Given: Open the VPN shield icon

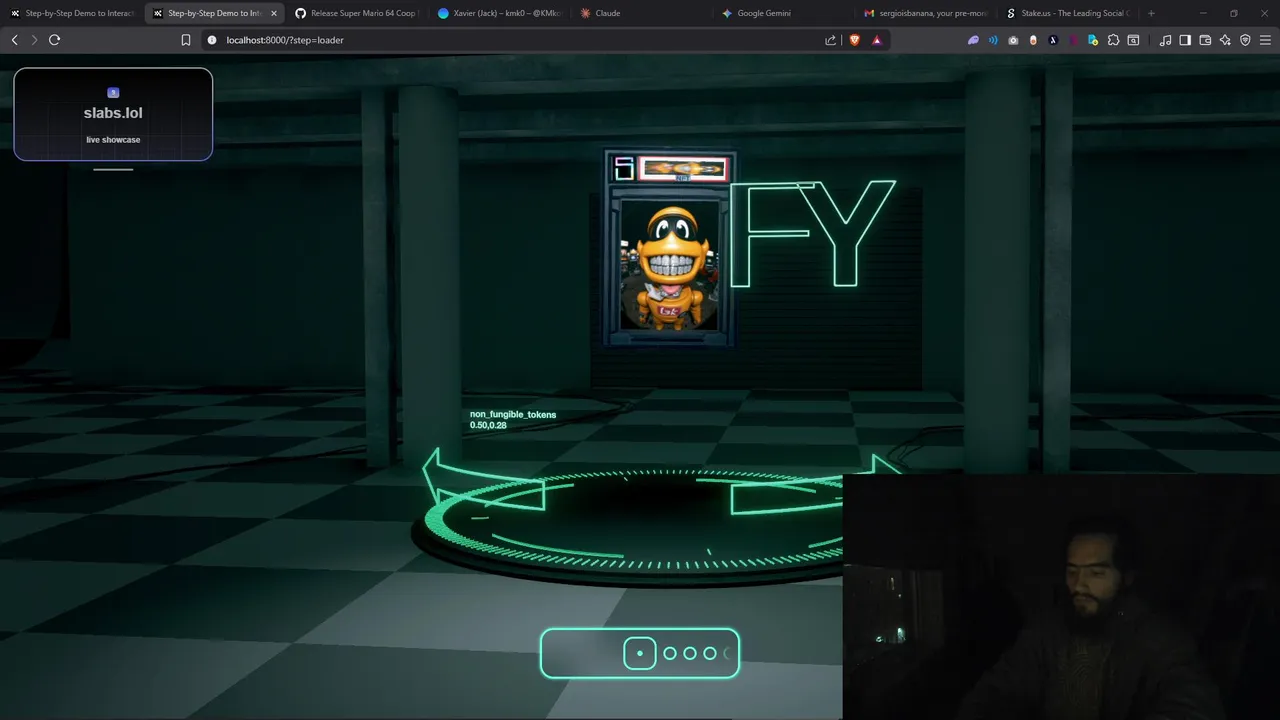Looking at the screenshot, I should [1245, 40].
